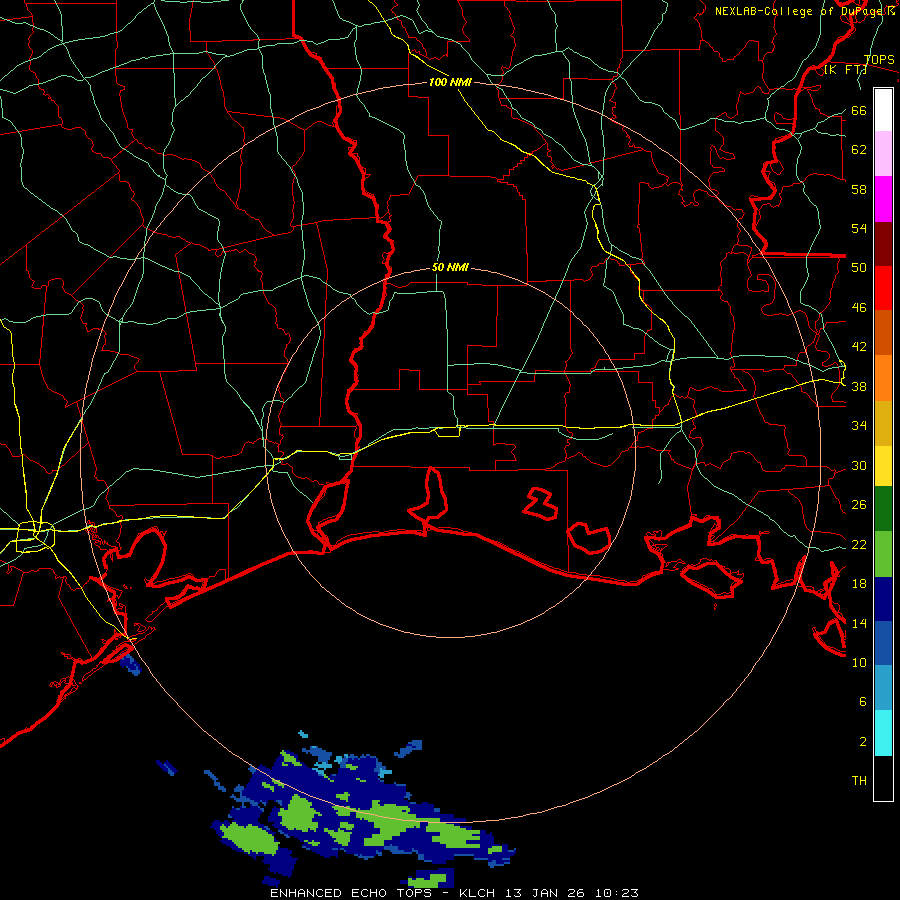Click legend value 54
The image size is (900, 900).
tap(859, 228)
